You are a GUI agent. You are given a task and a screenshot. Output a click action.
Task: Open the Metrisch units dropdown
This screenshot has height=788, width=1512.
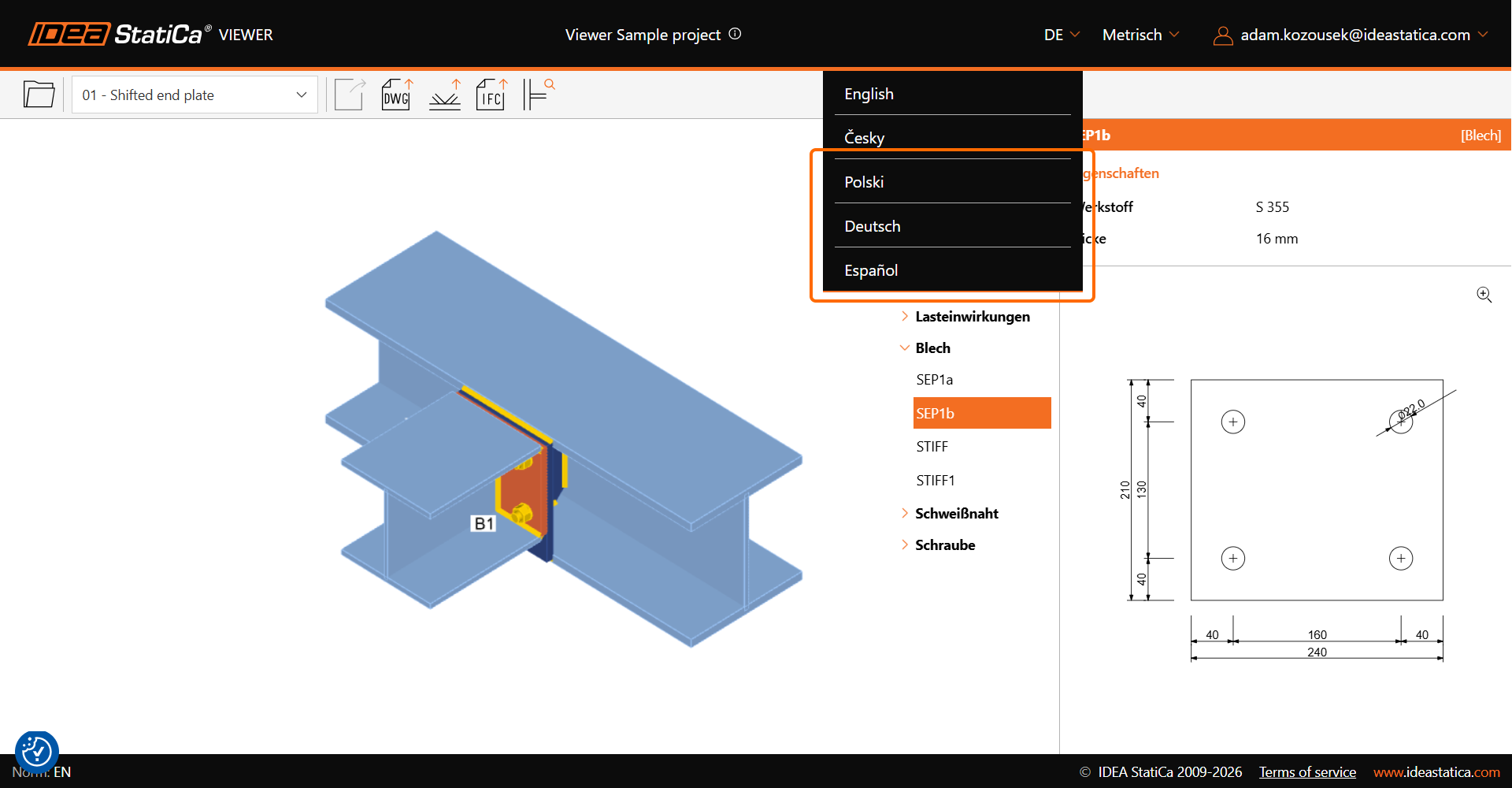pyautogui.click(x=1140, y=35)
